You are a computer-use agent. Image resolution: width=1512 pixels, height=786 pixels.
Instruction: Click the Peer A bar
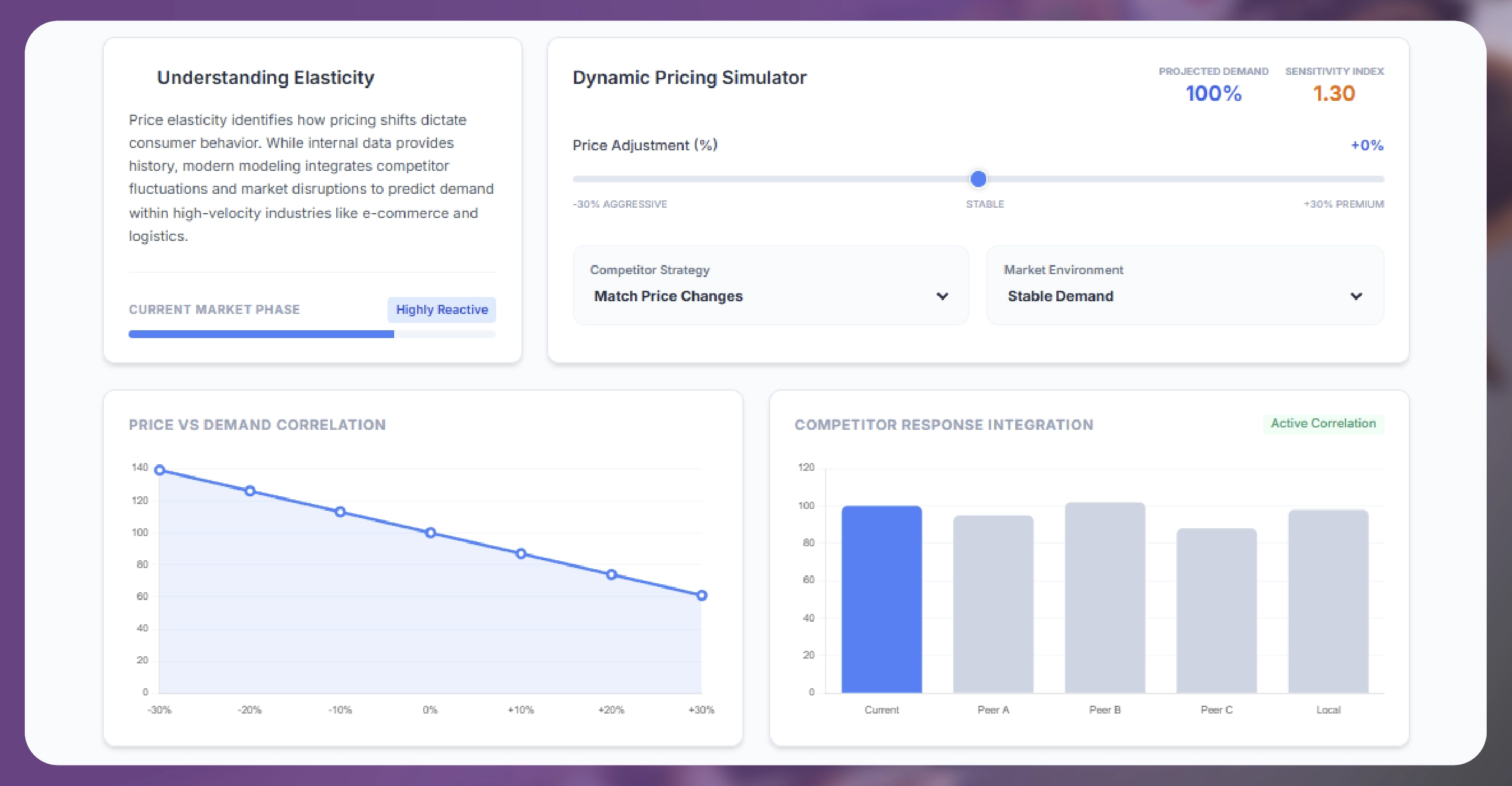click(x=993, y=604)
